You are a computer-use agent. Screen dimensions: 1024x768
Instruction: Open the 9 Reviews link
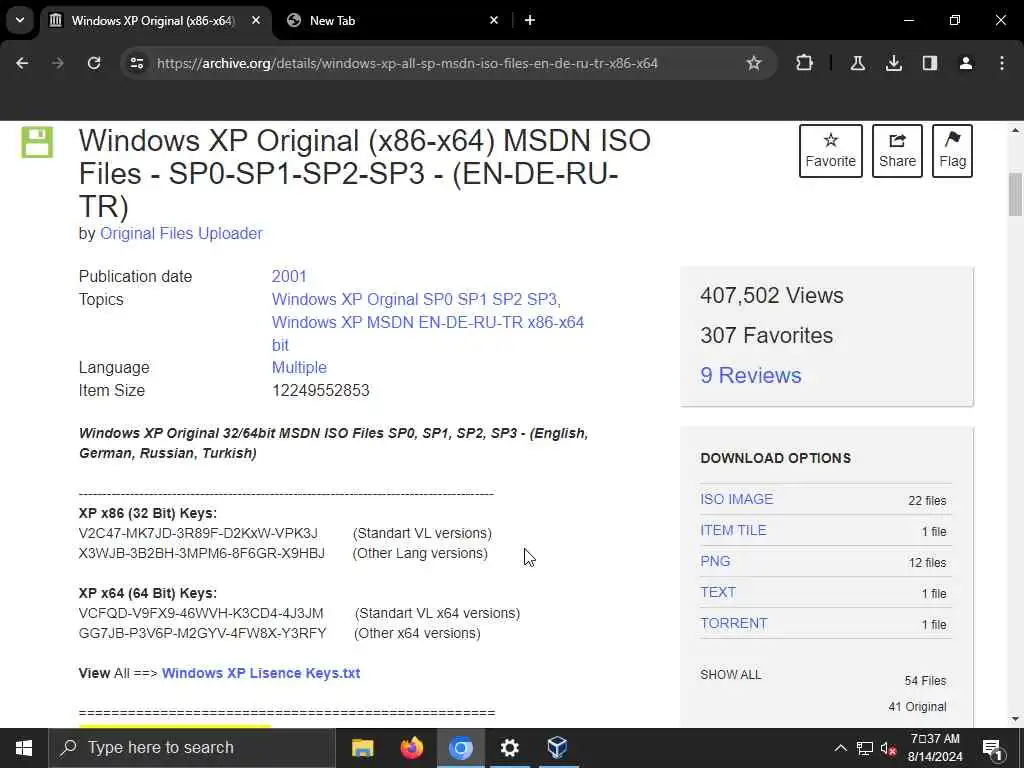[751, 376]
